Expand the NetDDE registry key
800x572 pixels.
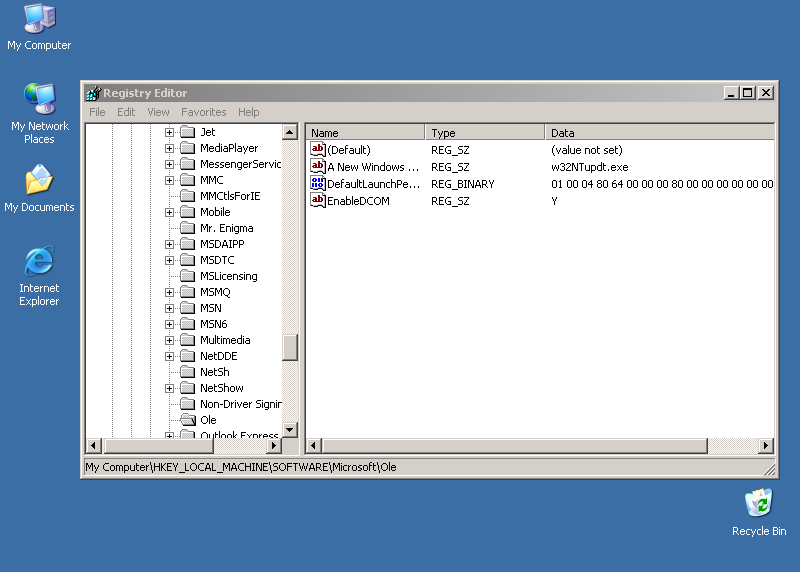point(169,357)
